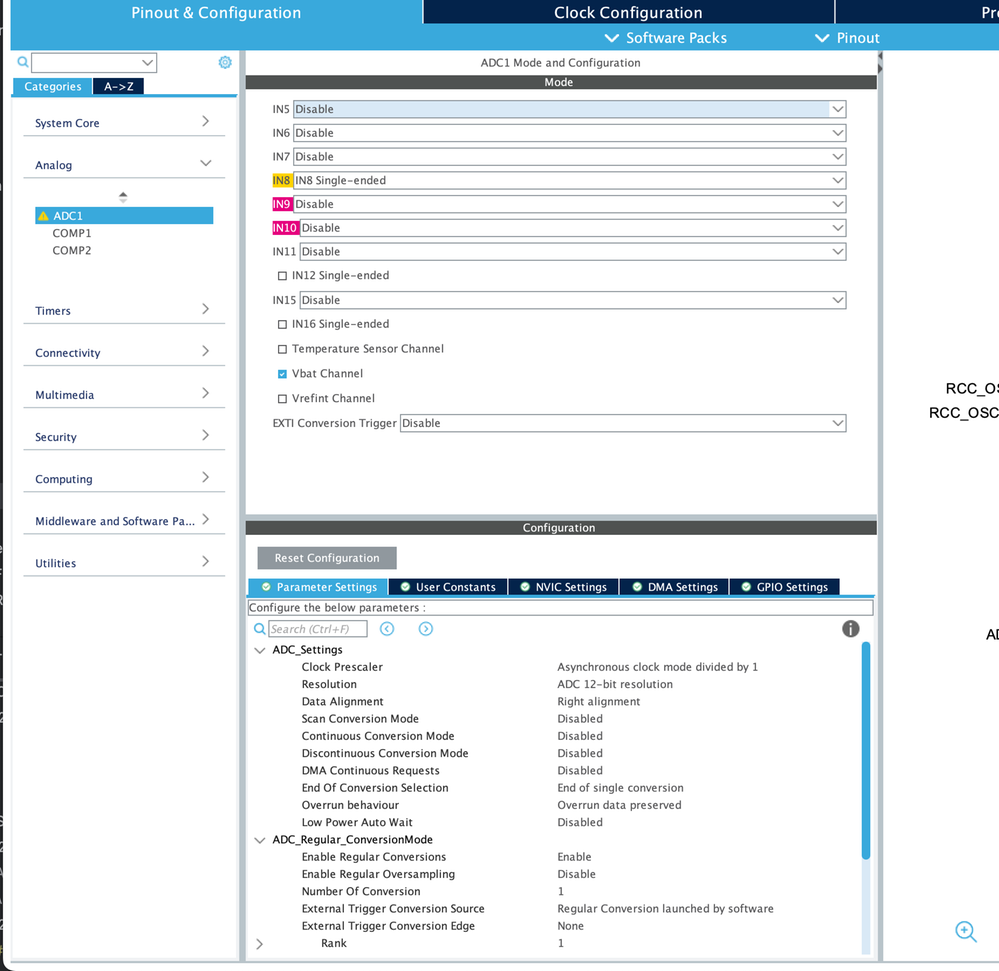Click the Reset Configuration button
Viewport: 999px width, 971px height.
coord(327,557)
